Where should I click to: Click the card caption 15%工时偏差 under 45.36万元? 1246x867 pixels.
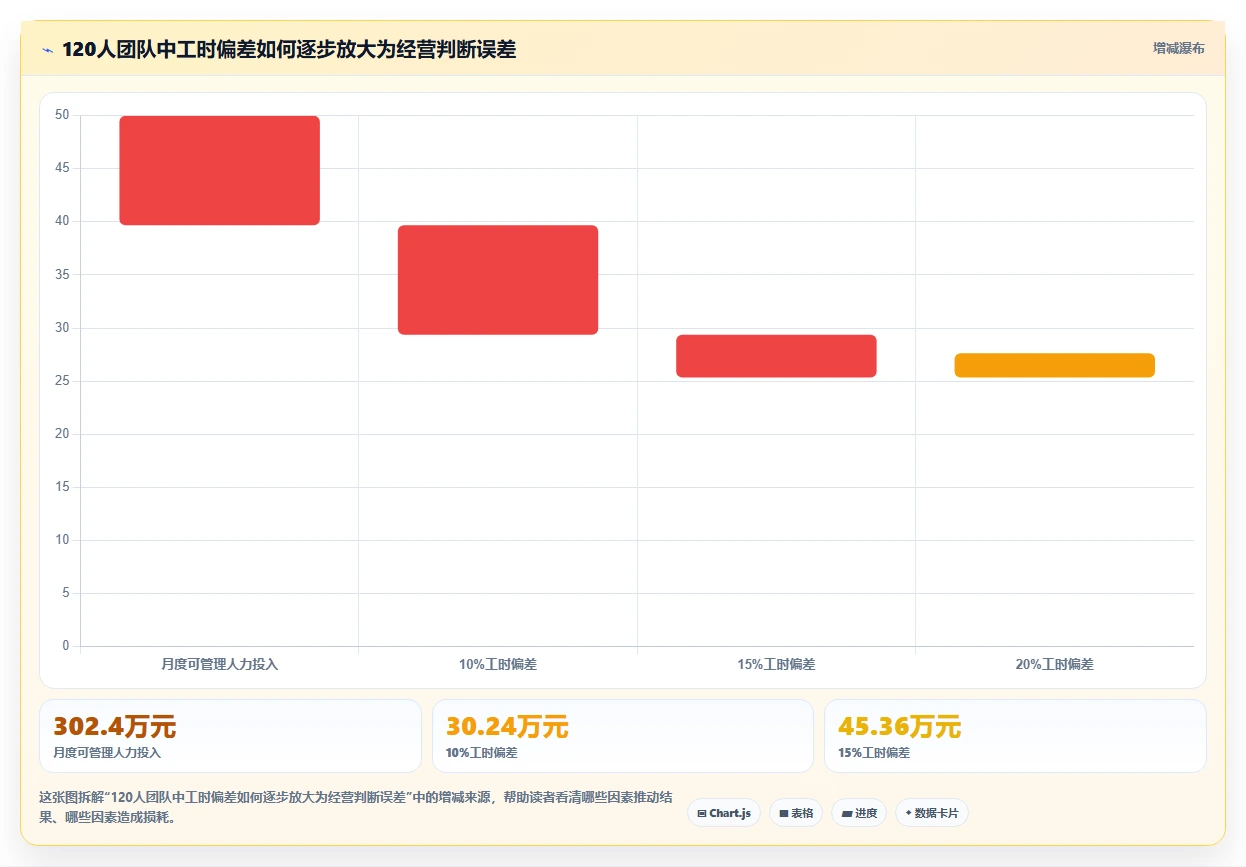pyautogui.click(x=874, y=753)
